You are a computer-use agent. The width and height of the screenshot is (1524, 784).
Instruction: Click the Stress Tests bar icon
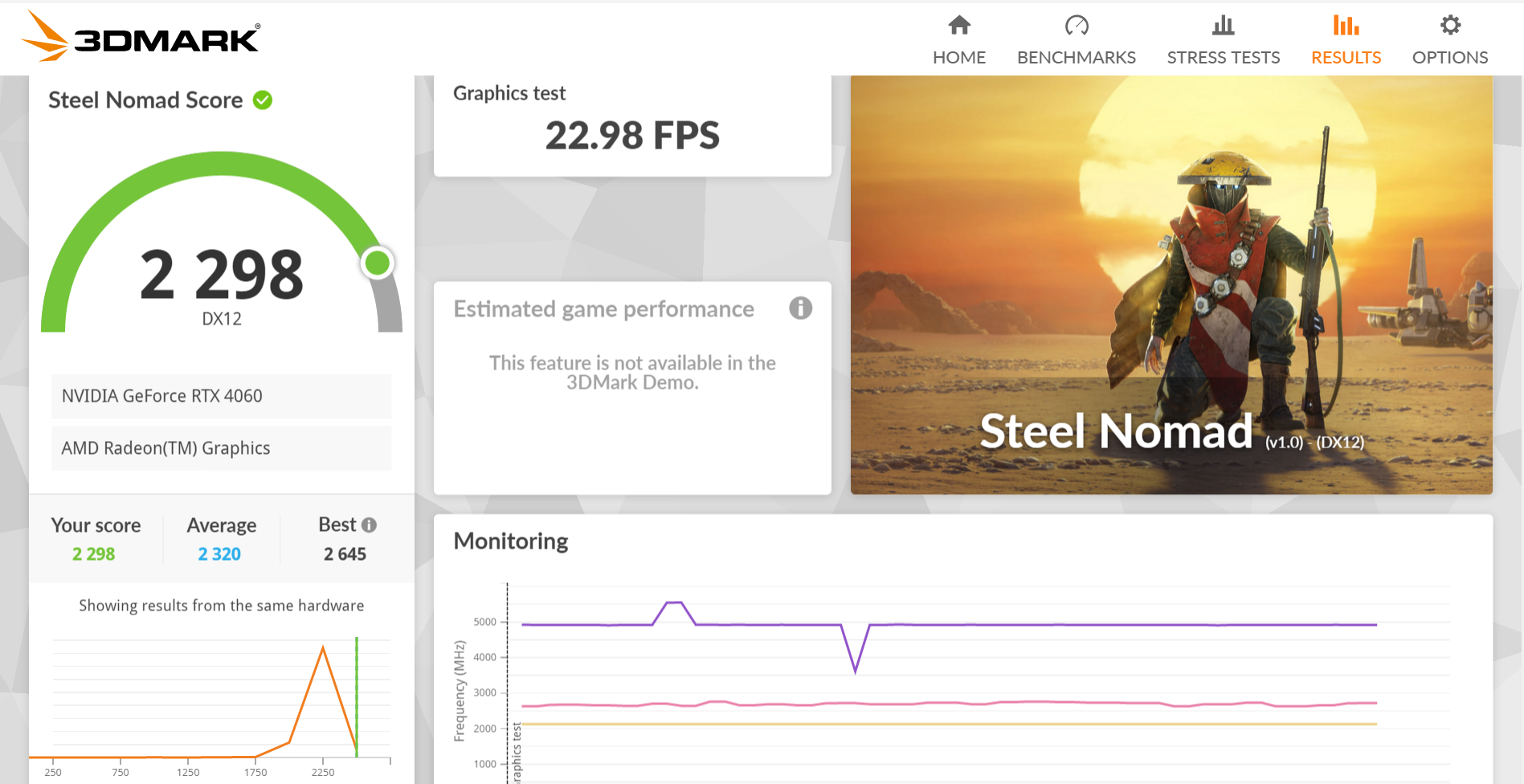click(x=1223, y=26)
